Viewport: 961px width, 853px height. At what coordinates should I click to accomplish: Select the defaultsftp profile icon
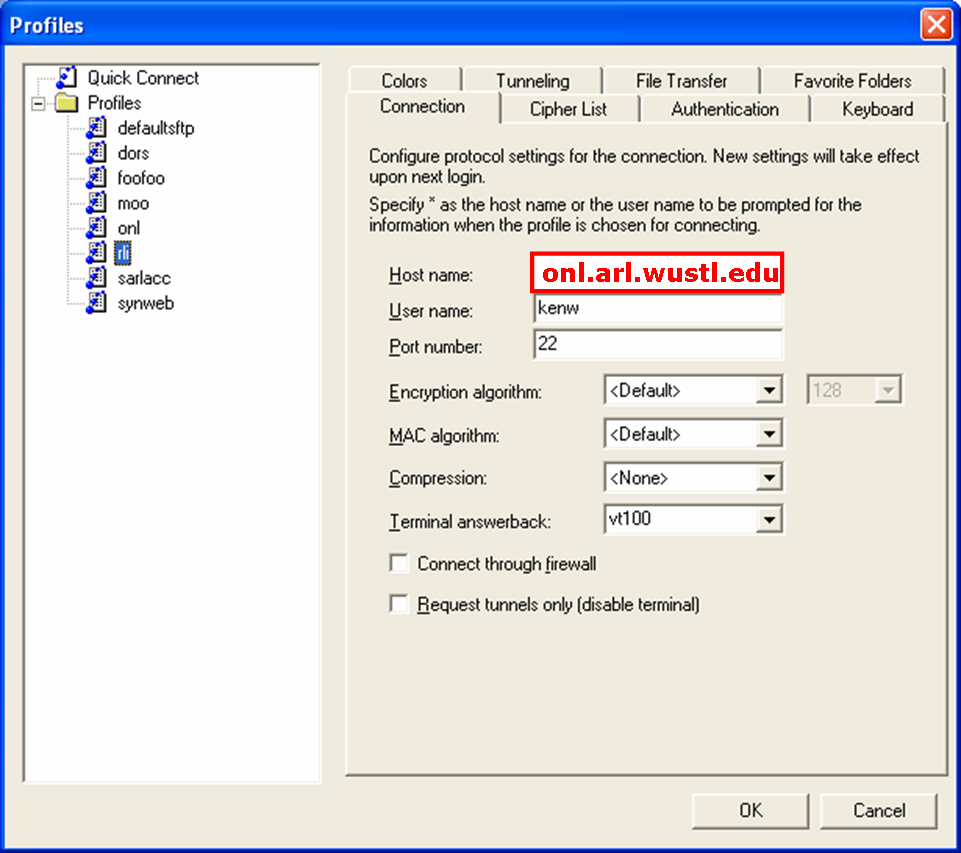[x=96, y=128]
